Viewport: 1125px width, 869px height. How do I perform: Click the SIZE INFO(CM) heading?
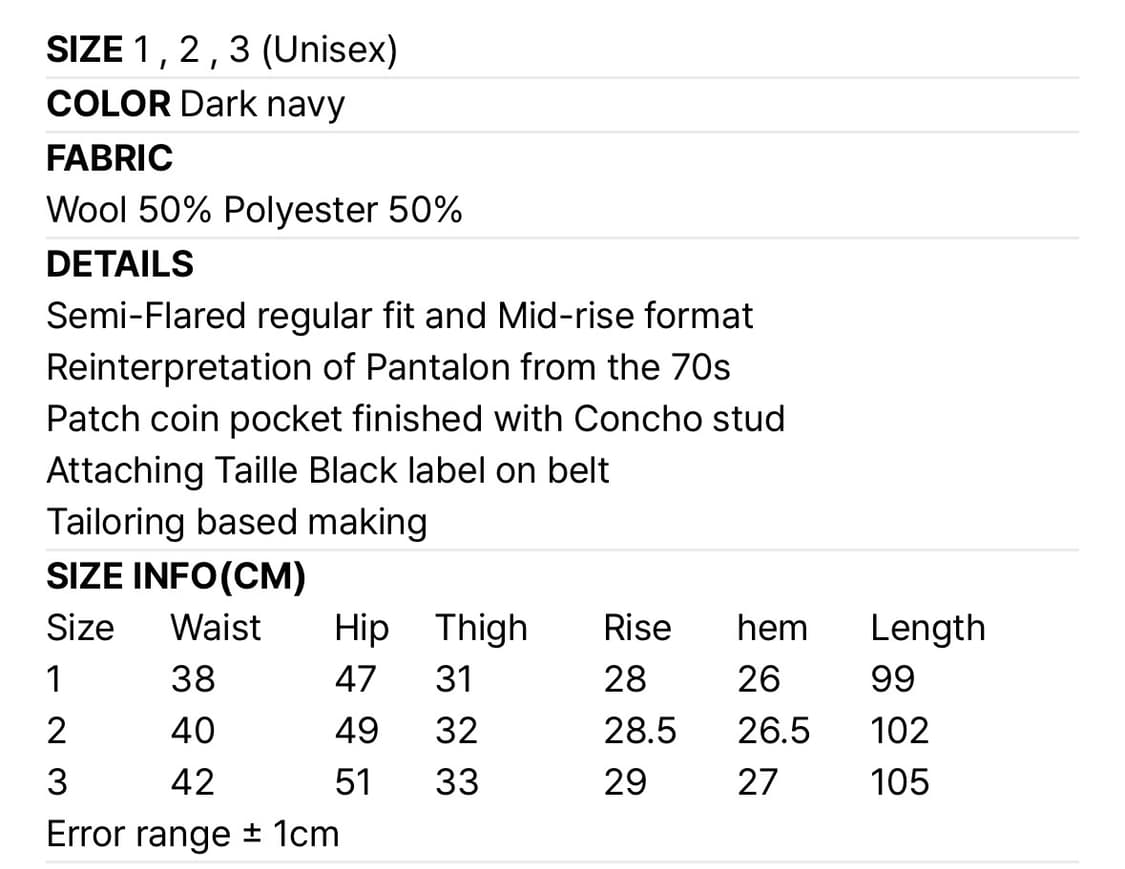tap(176, 576)
